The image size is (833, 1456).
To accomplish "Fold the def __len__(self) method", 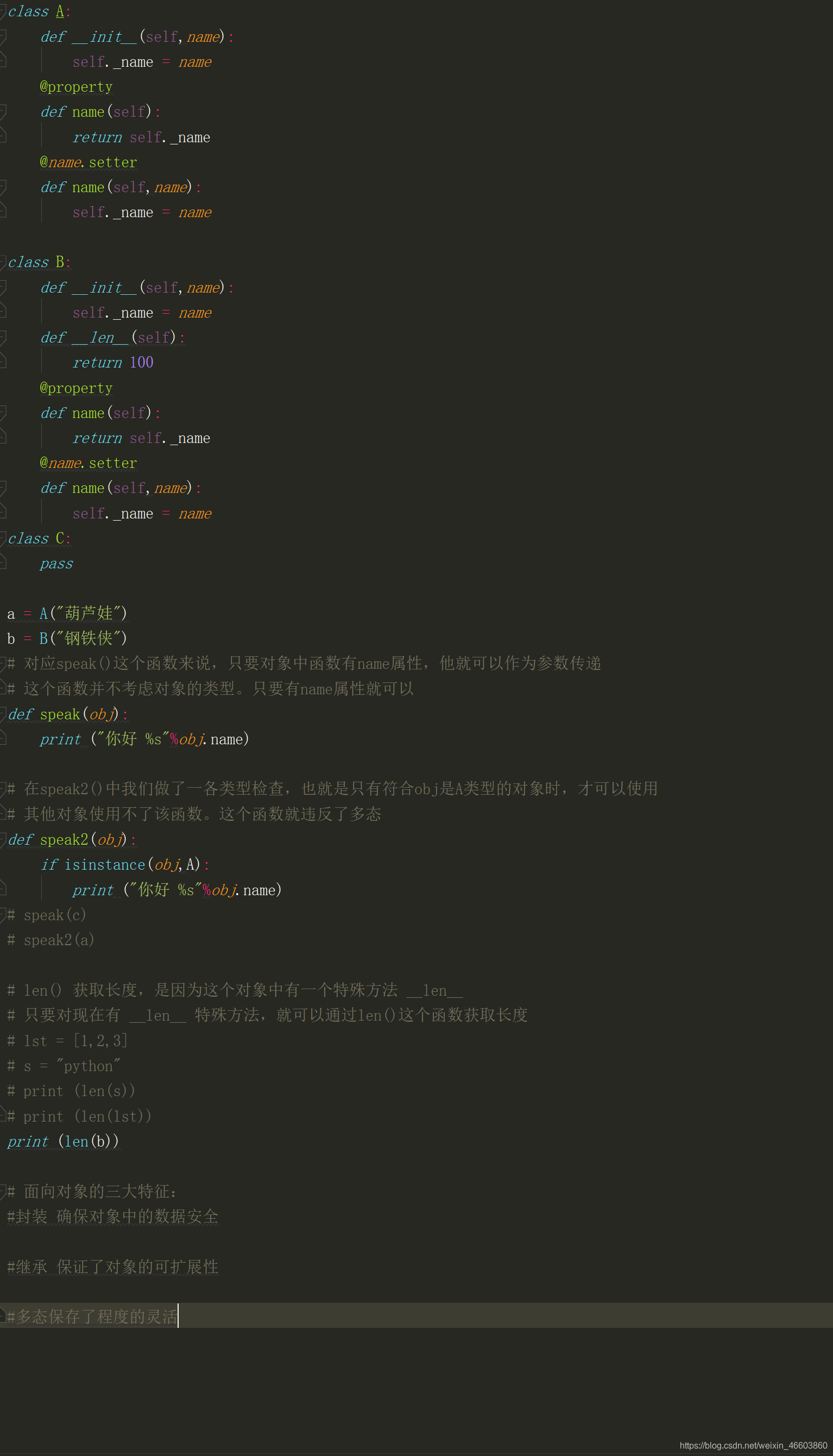I will pyautogui.click(x=3, y=338).
